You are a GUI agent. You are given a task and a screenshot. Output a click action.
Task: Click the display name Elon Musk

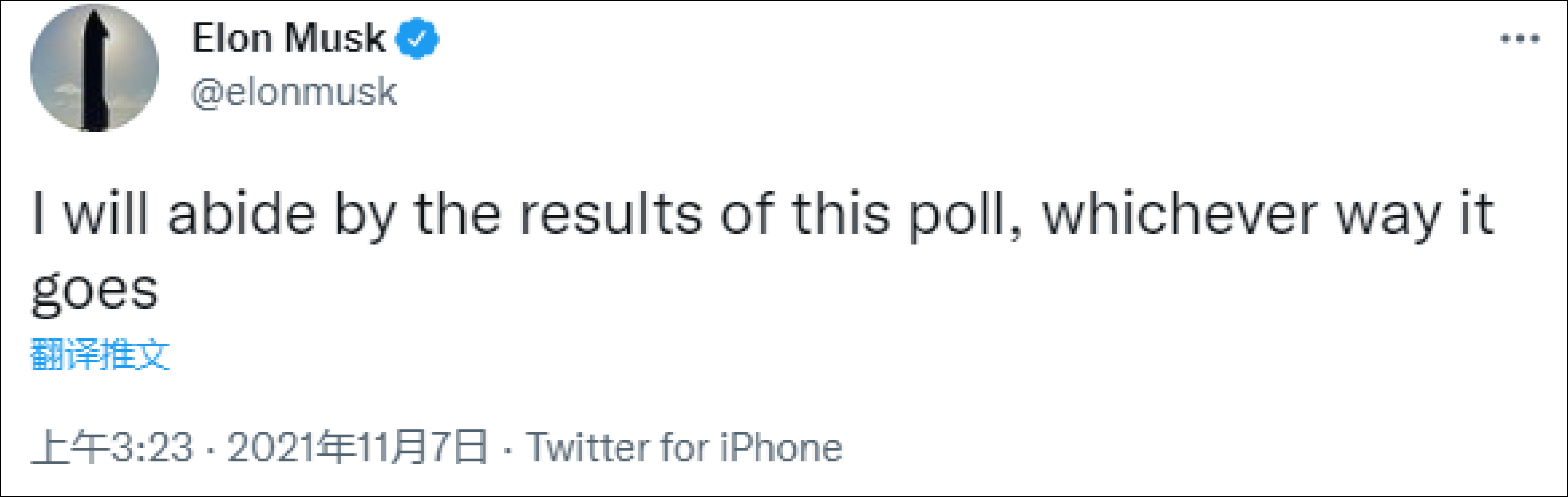[288, 38]
